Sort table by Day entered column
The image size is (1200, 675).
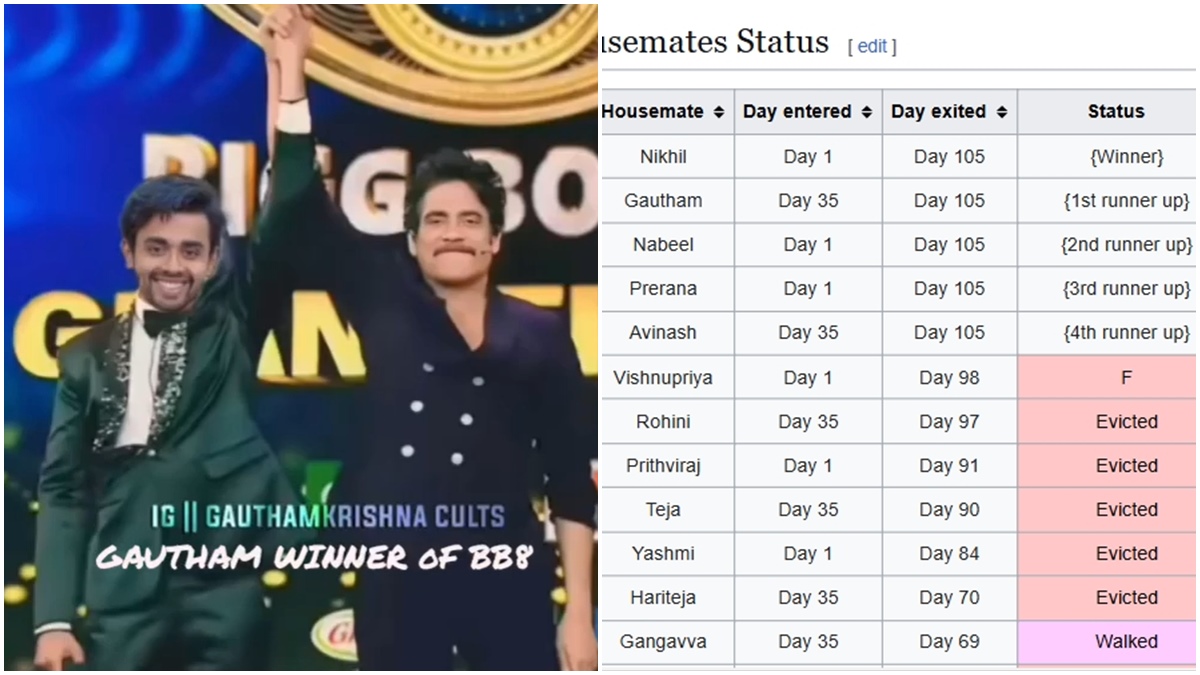pyautogui.click(x=866, y=113)
